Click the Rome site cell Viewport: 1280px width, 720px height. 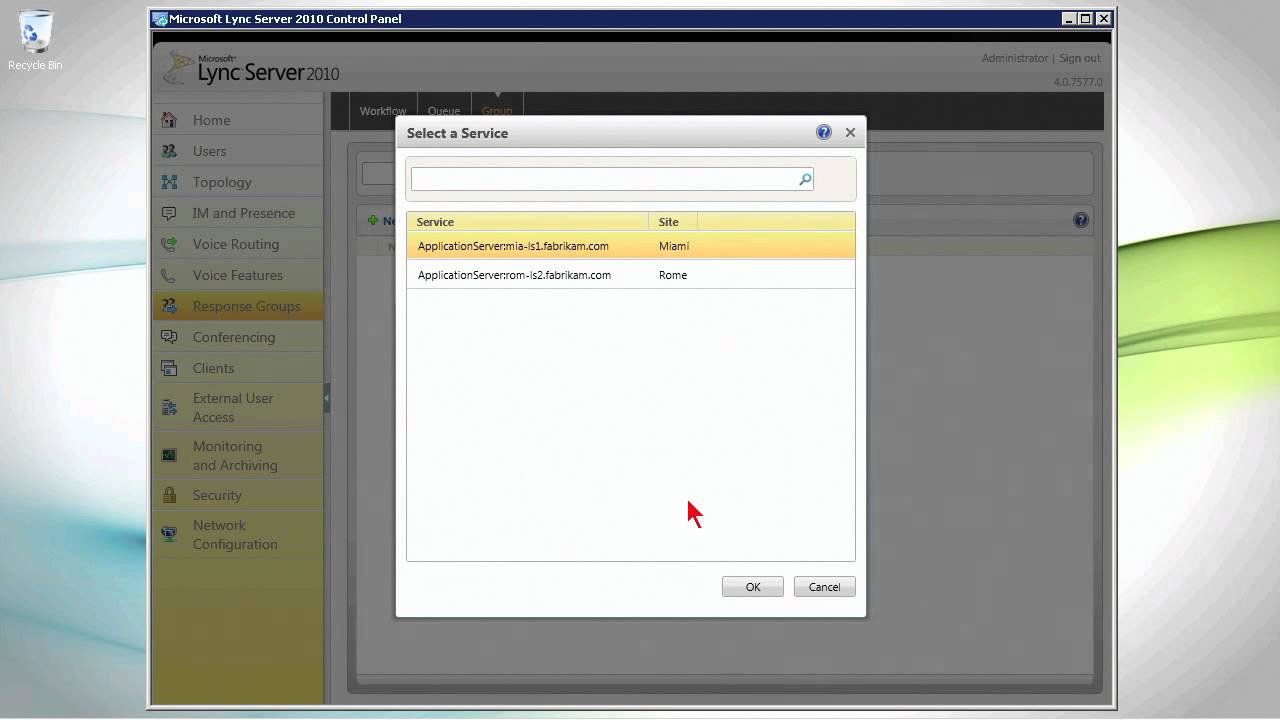(x=673, y=275)
